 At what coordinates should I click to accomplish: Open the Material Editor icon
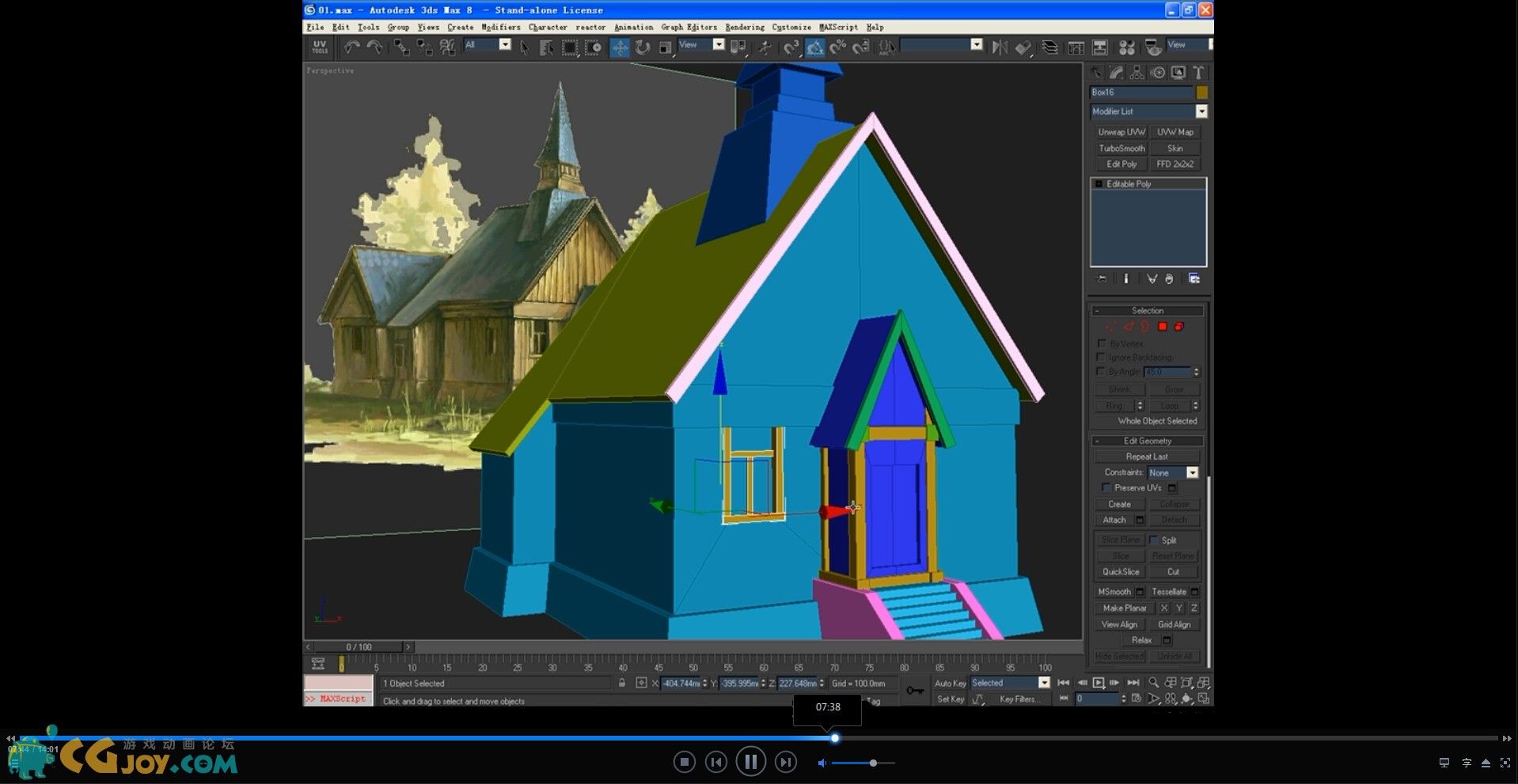tap(1127, 47)
